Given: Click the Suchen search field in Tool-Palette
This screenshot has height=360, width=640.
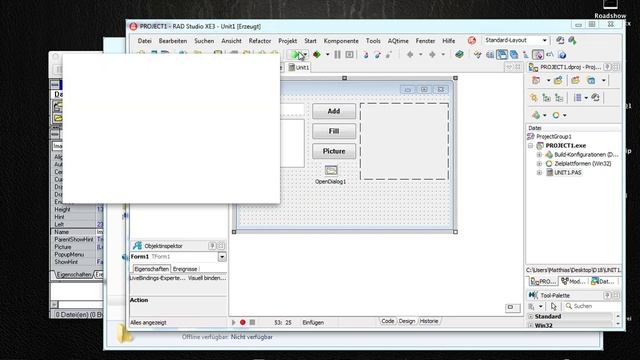Looking at the screenshot, I should click(592, 306).
